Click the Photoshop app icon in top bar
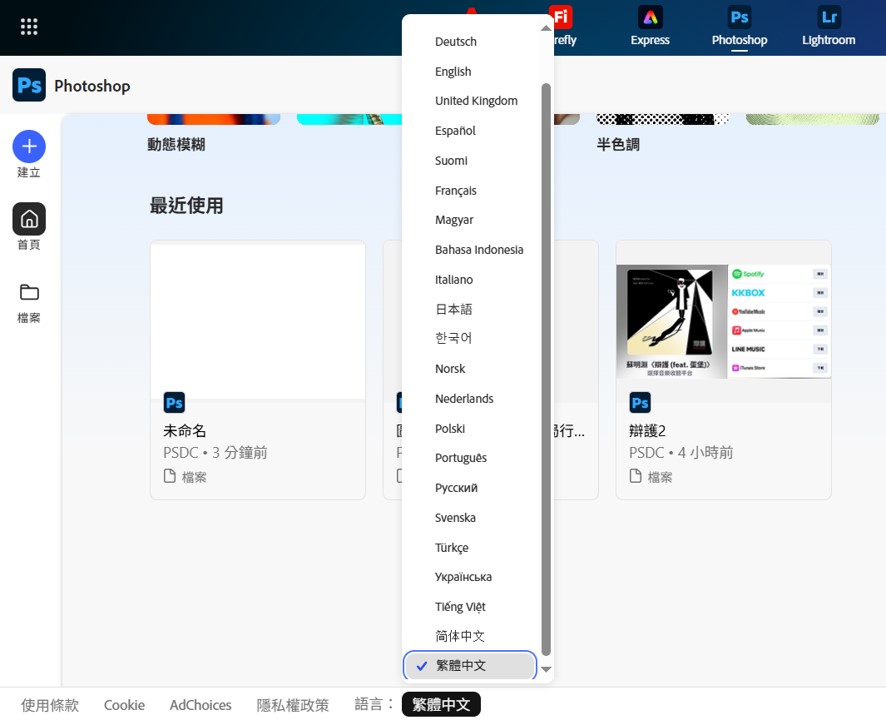This screenshot has width=886, height=720. click(739, 18)
